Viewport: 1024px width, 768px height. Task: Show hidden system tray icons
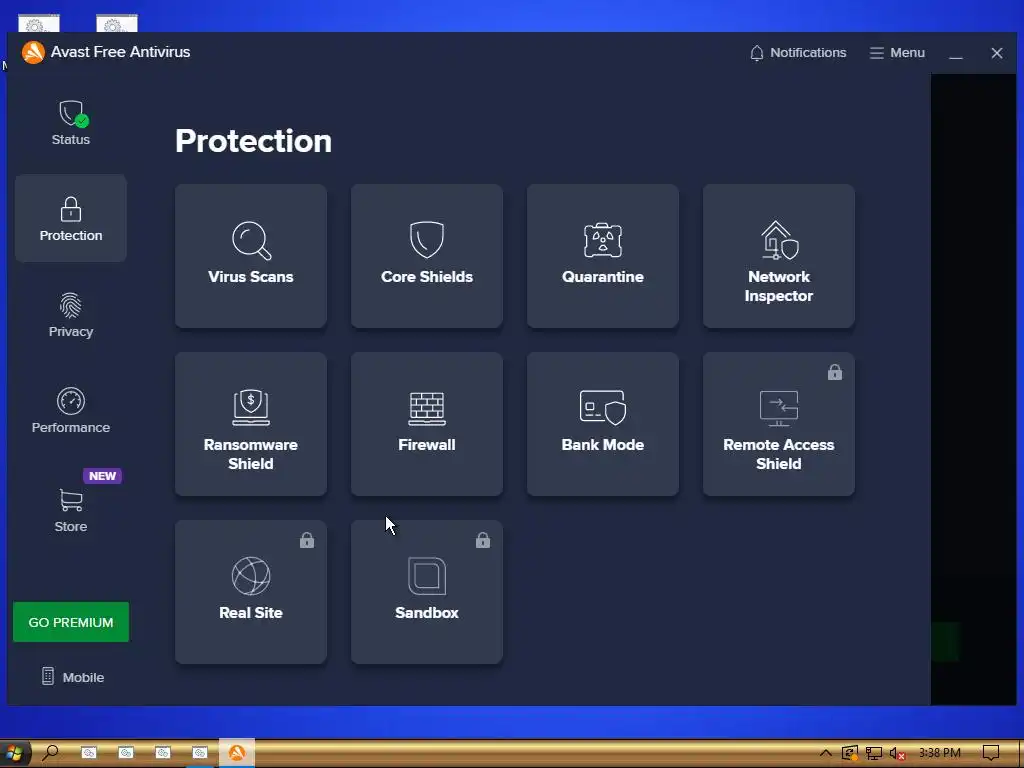[x=825, y=753]
